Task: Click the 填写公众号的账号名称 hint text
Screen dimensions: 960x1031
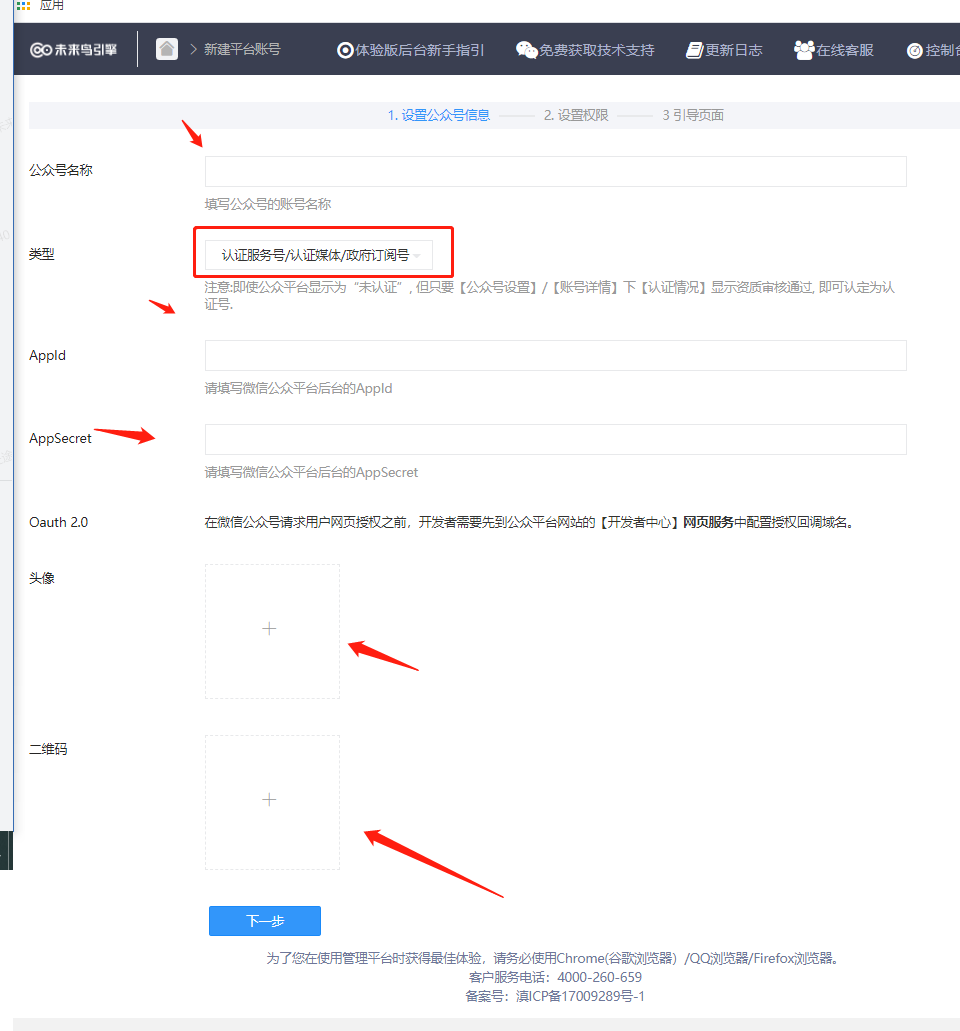Action: (x=268, y=204)
